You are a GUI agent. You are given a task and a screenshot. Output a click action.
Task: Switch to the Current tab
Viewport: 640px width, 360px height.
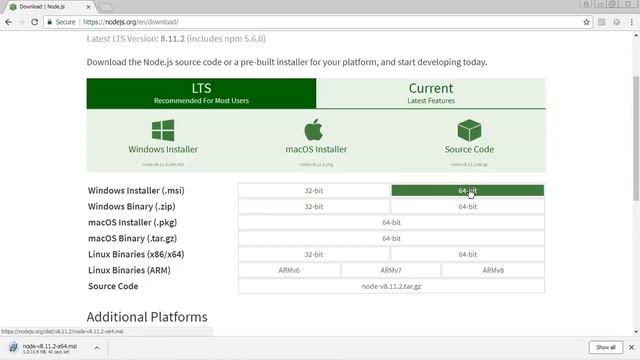[431, 93]
